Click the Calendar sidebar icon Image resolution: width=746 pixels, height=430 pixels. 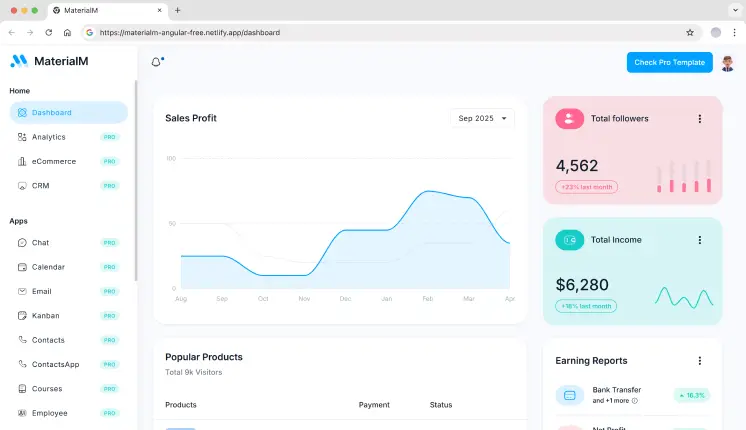22,267
